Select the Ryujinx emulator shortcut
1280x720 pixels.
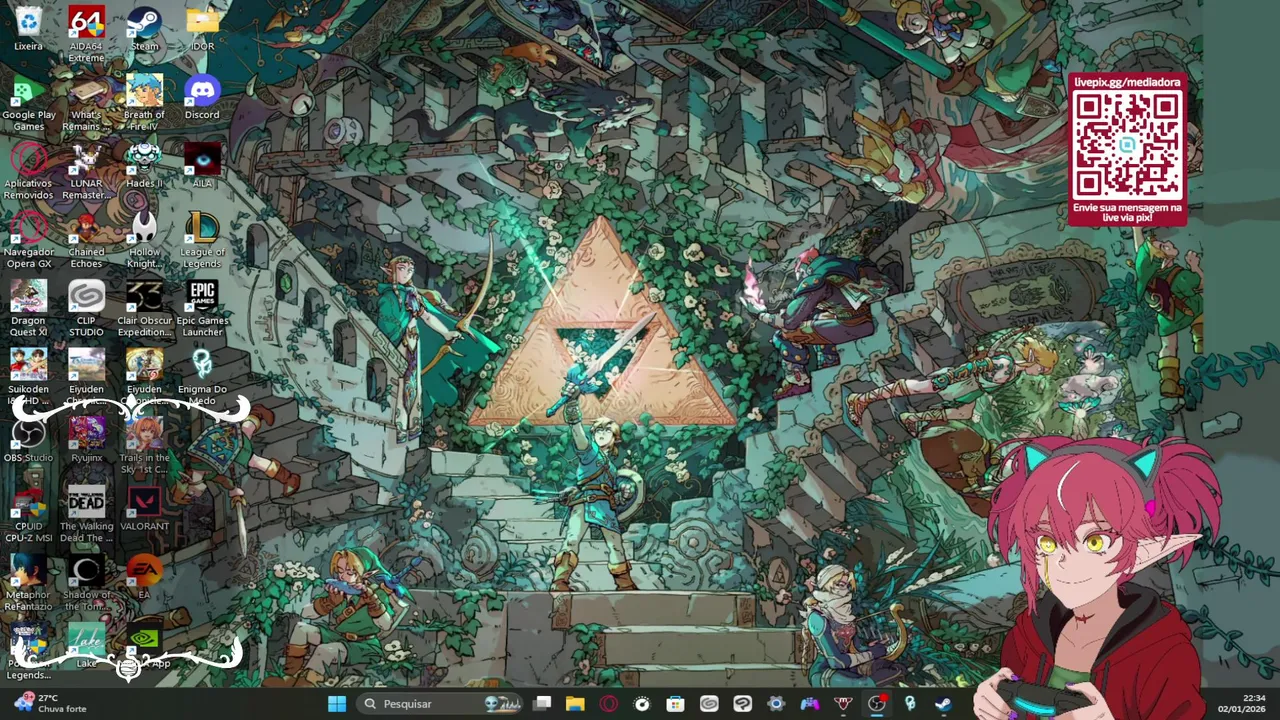[86, 440]
